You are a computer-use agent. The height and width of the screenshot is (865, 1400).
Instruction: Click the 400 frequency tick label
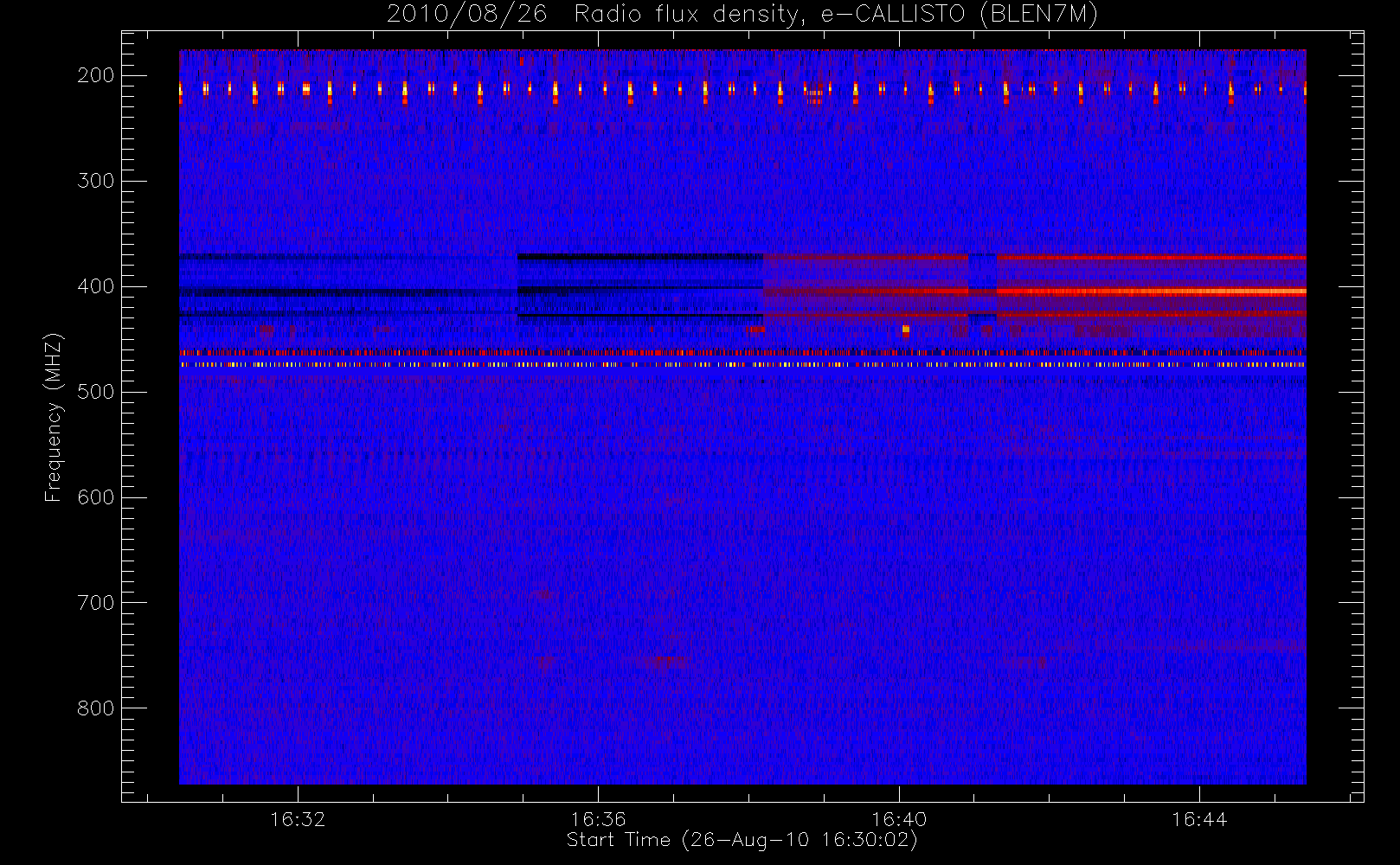[x=95, y=286]
